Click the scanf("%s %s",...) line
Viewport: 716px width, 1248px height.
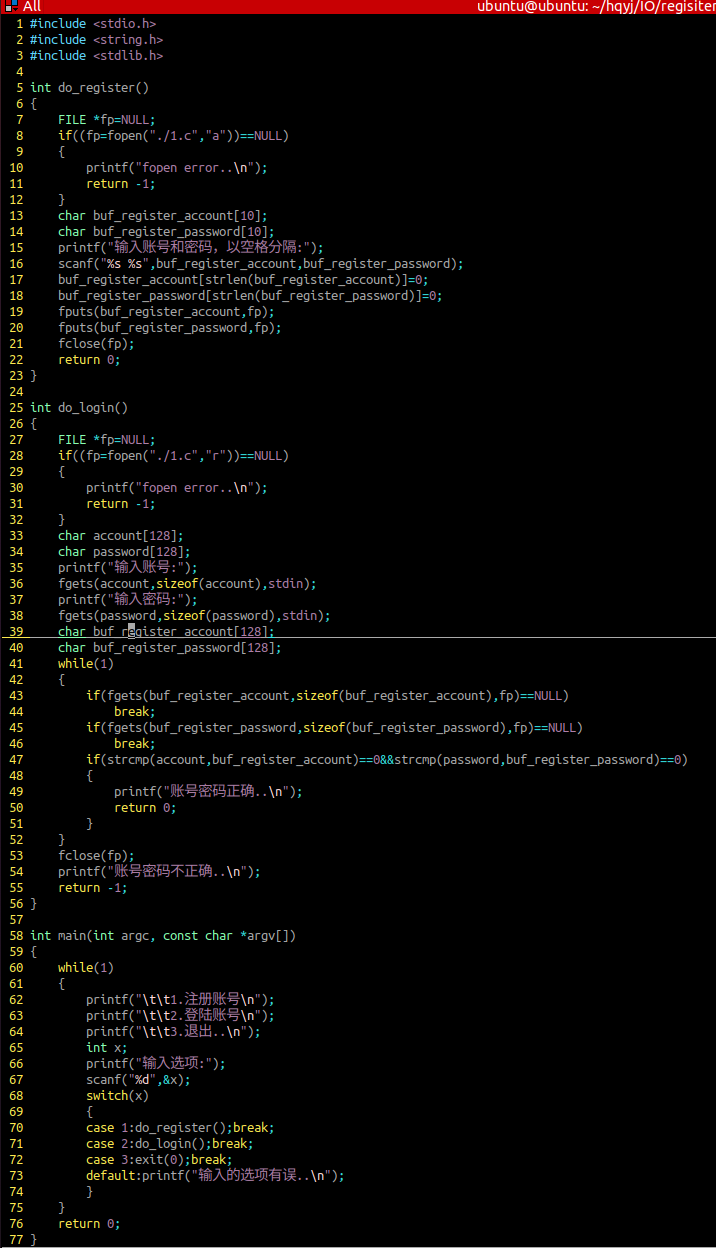pyautogui.click(x=261, y=264)
